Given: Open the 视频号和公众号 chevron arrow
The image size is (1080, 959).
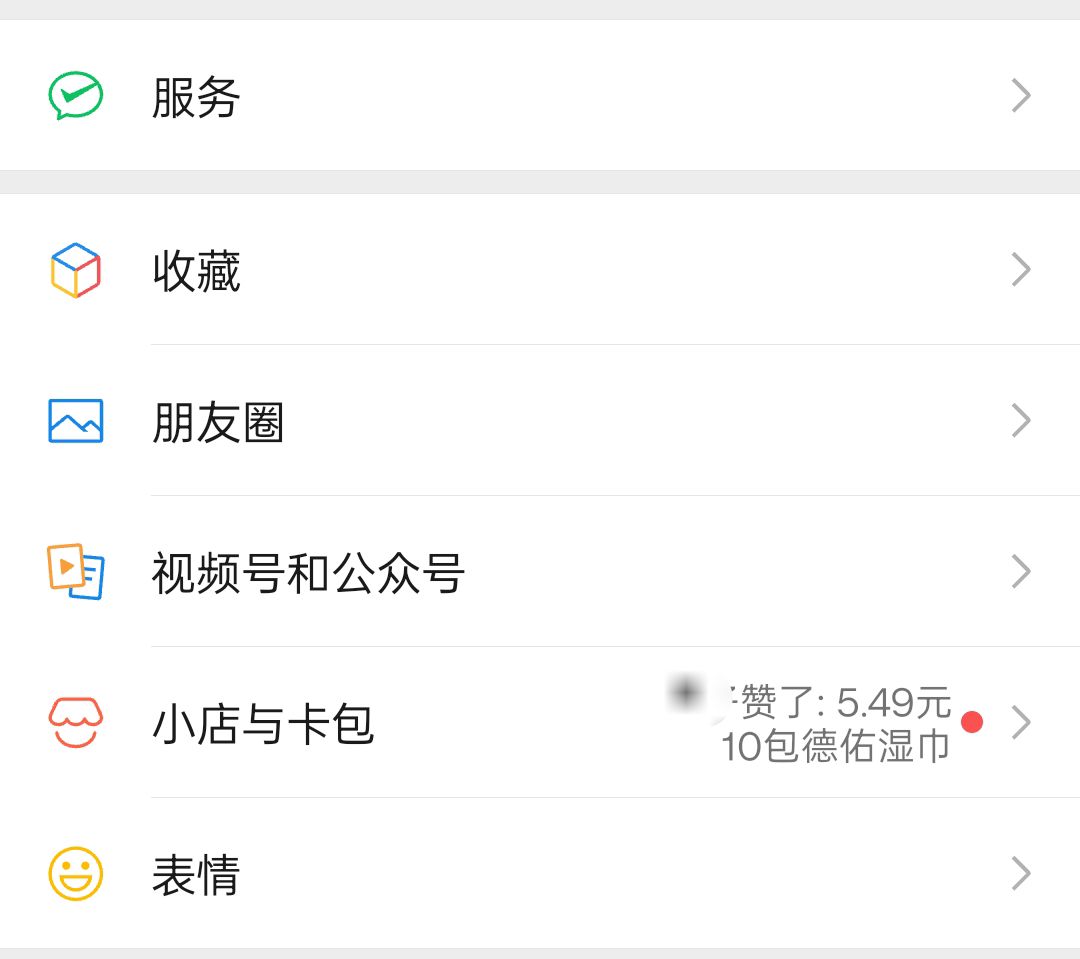Looking at the screenshot, I should (1020, 572).
